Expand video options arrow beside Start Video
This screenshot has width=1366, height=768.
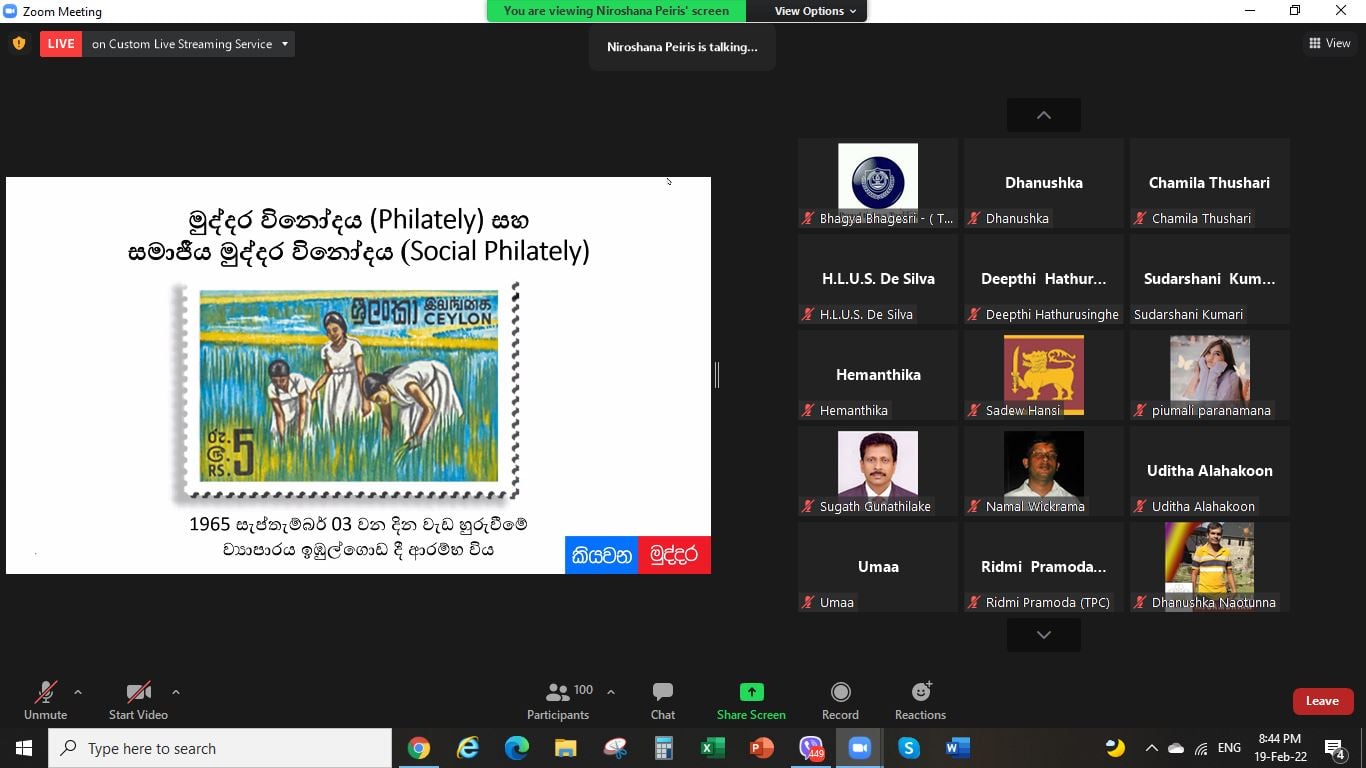[176, 692]
